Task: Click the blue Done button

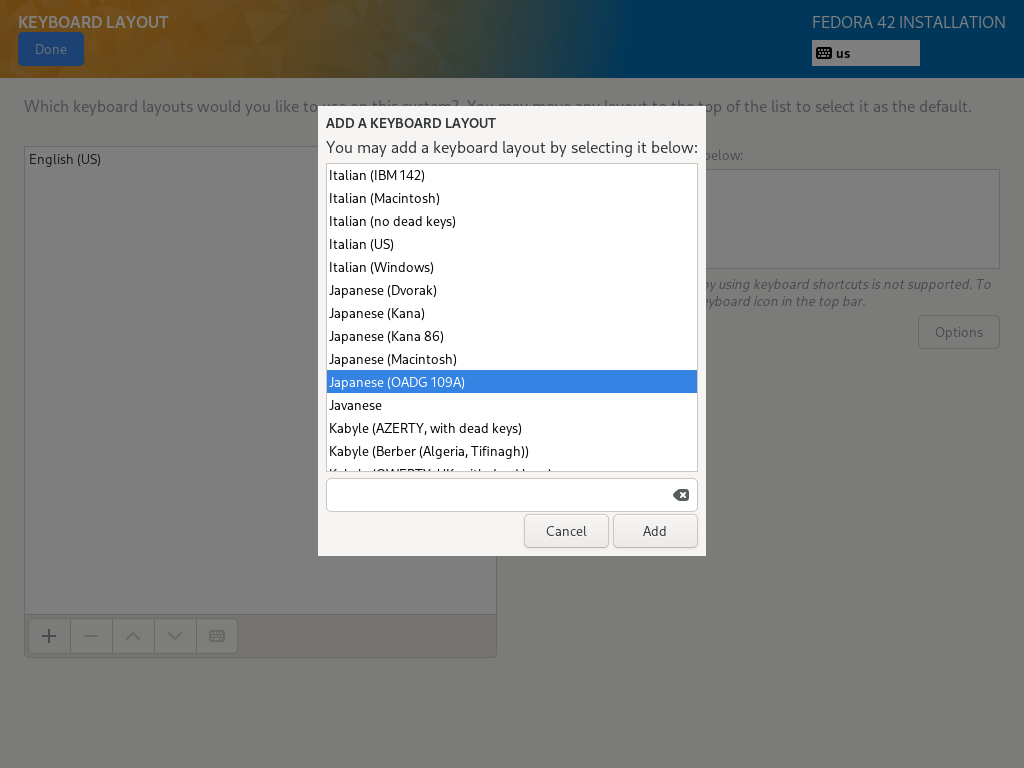Action: point(51,50)
